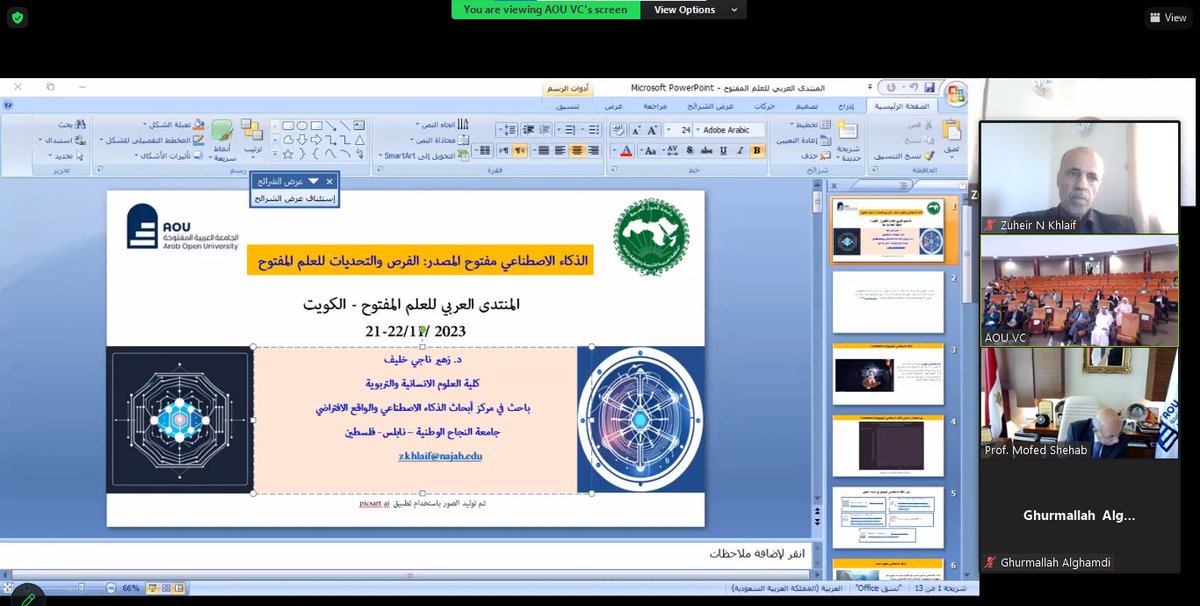Click the Select (تحديد) button
1200x606 pixels.
[66, 155]
